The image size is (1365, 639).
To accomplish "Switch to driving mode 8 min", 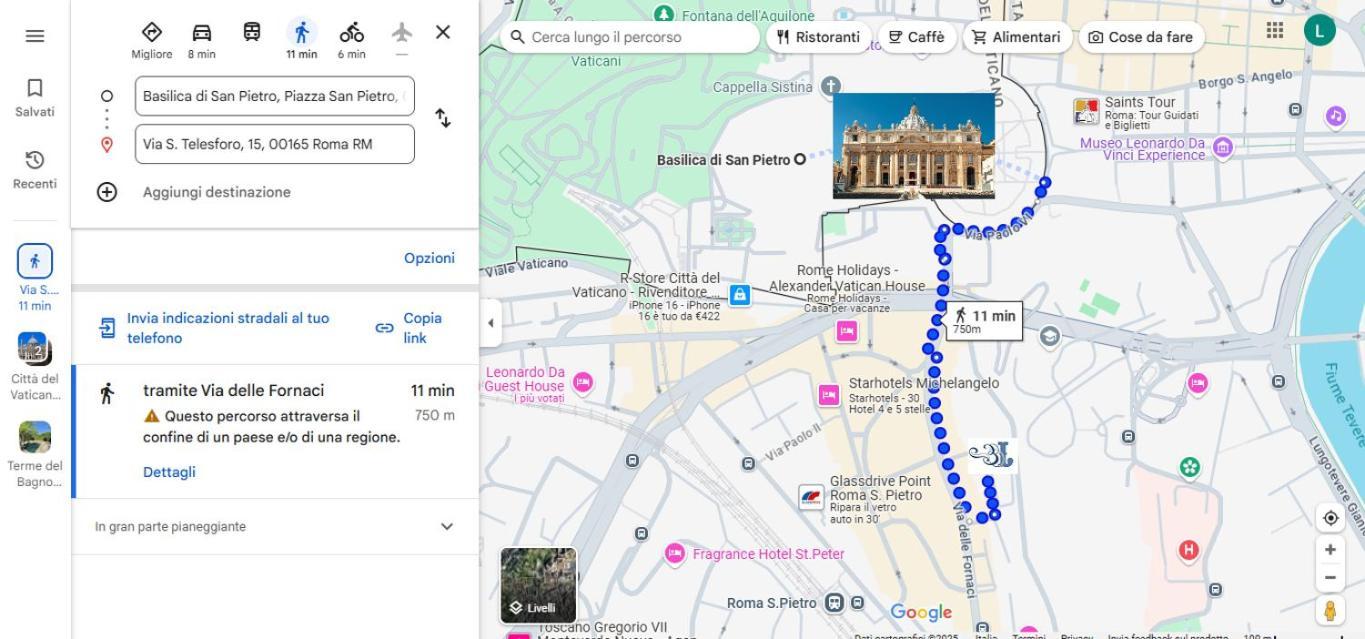I will [202, 39].
